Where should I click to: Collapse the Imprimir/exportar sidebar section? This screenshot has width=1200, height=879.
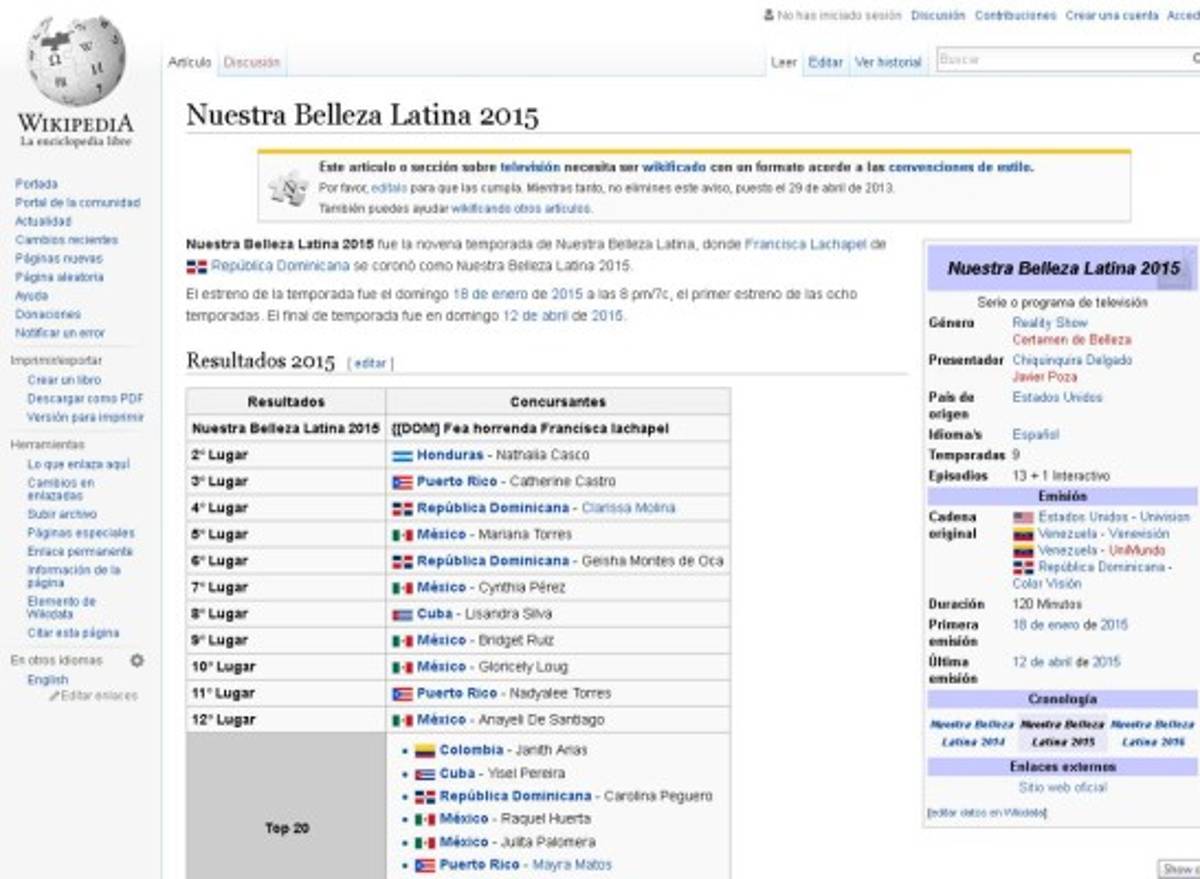pyautogui.click(x=56, y=360)
